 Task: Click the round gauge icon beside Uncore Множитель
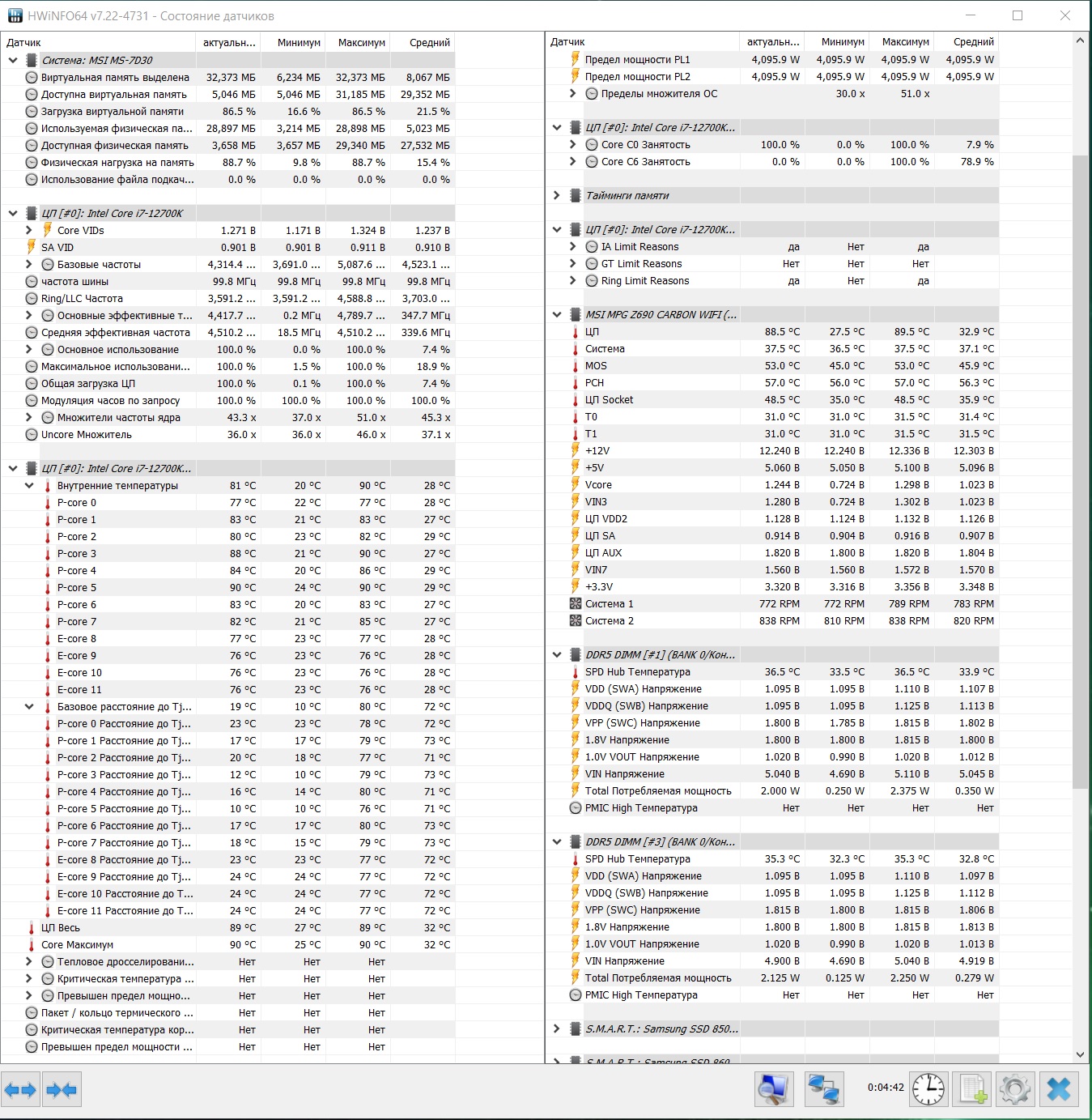[32, 434]
